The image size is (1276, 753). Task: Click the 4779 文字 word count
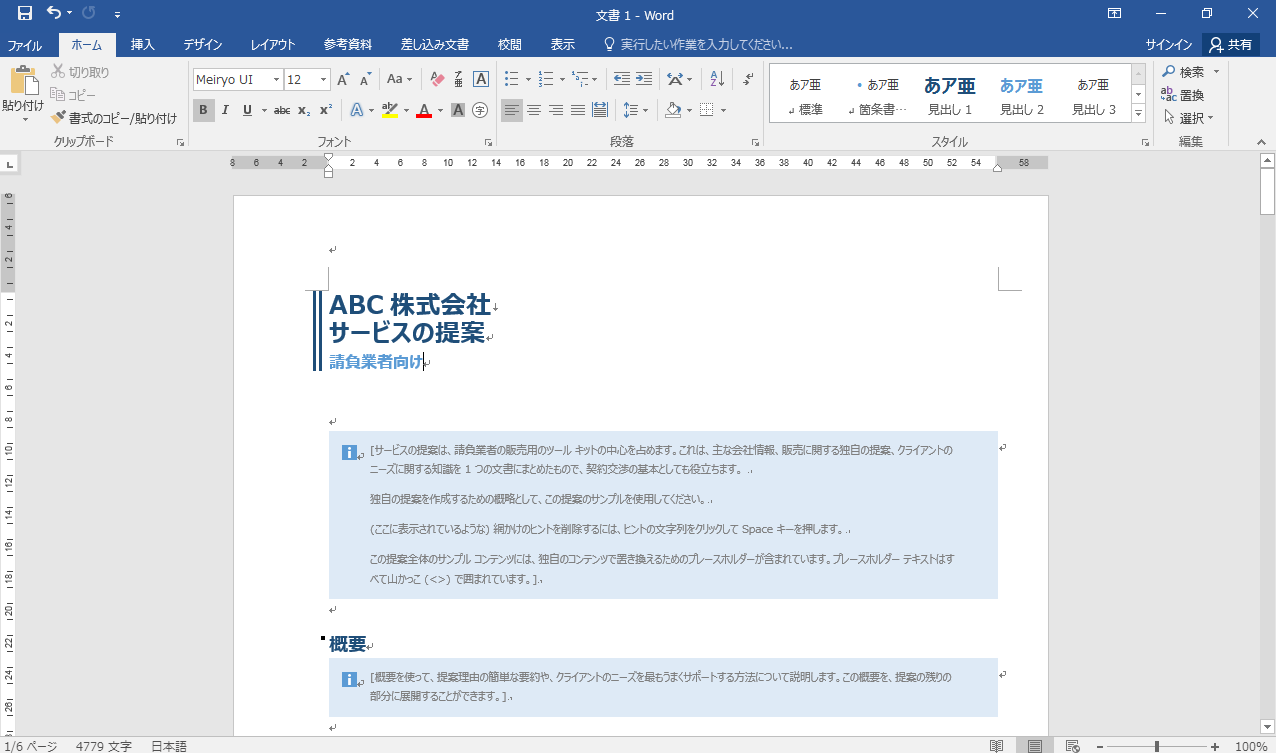[x=104, y=746]
